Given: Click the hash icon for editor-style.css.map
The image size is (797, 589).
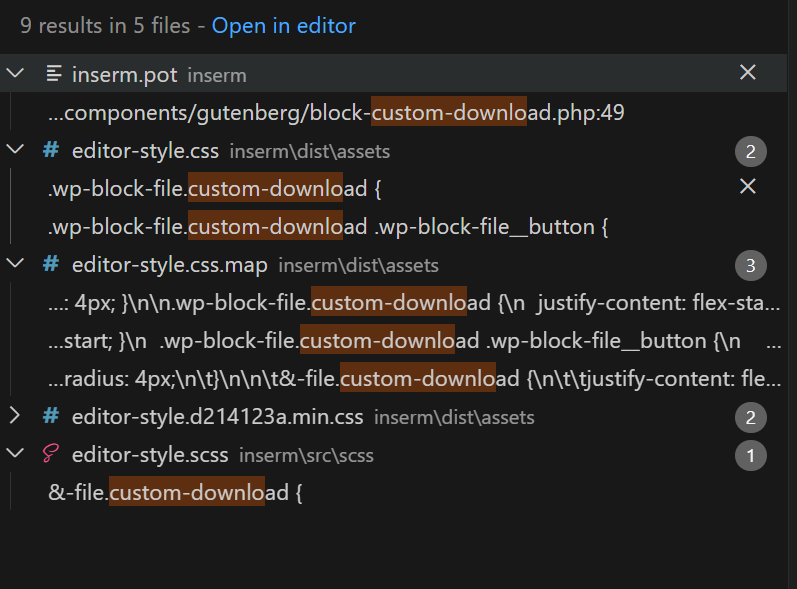Looking at the screenshot, I should coord(51,264).
